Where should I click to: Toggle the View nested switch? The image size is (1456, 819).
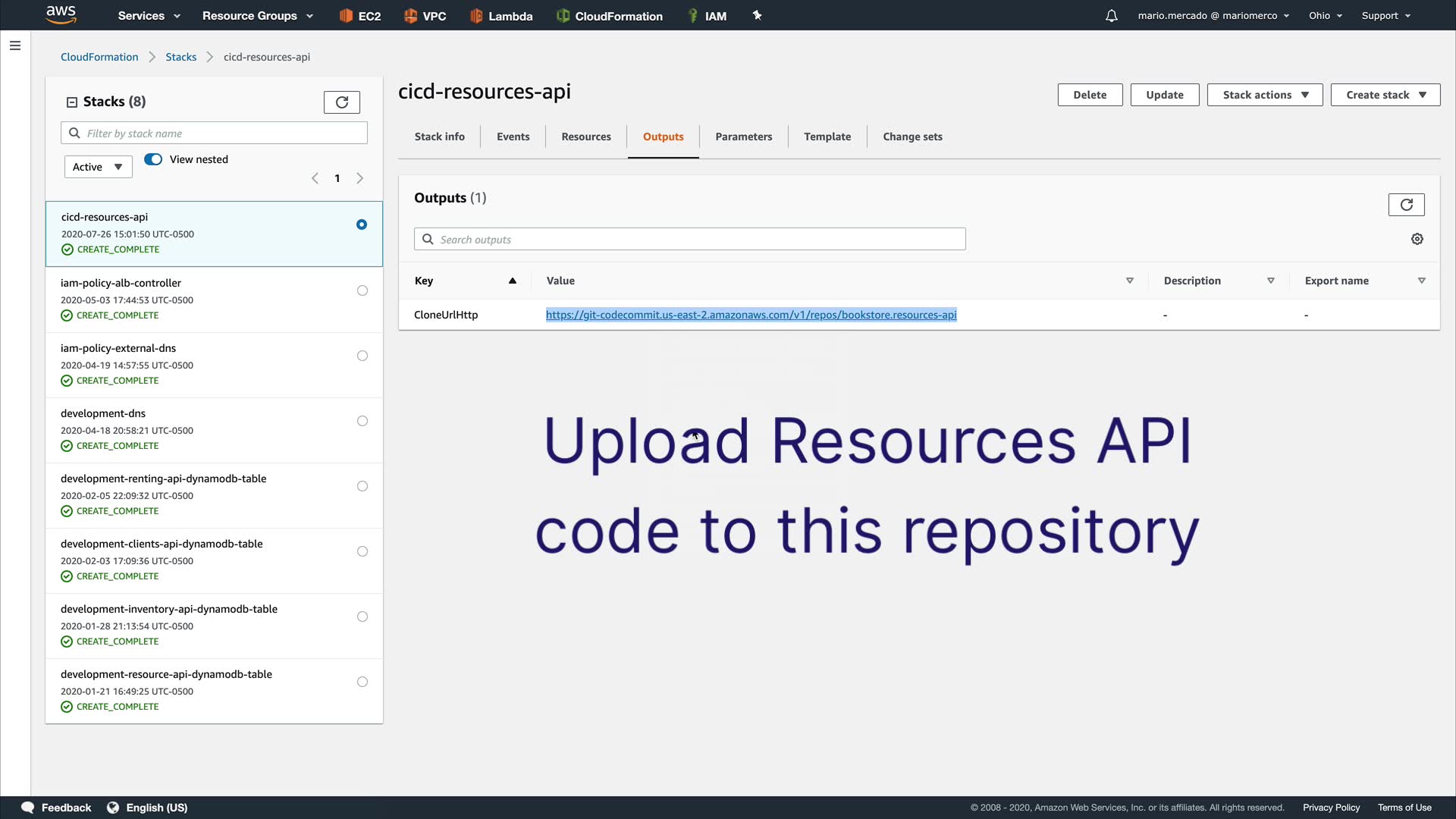pos(153,159)
